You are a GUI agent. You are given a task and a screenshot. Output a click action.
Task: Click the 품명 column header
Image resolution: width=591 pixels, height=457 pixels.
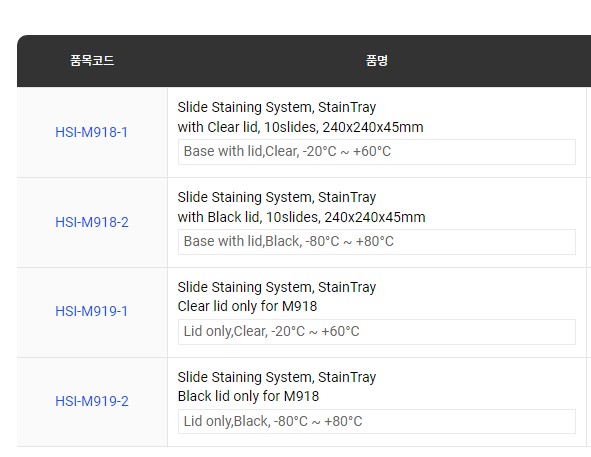point(377,60)
